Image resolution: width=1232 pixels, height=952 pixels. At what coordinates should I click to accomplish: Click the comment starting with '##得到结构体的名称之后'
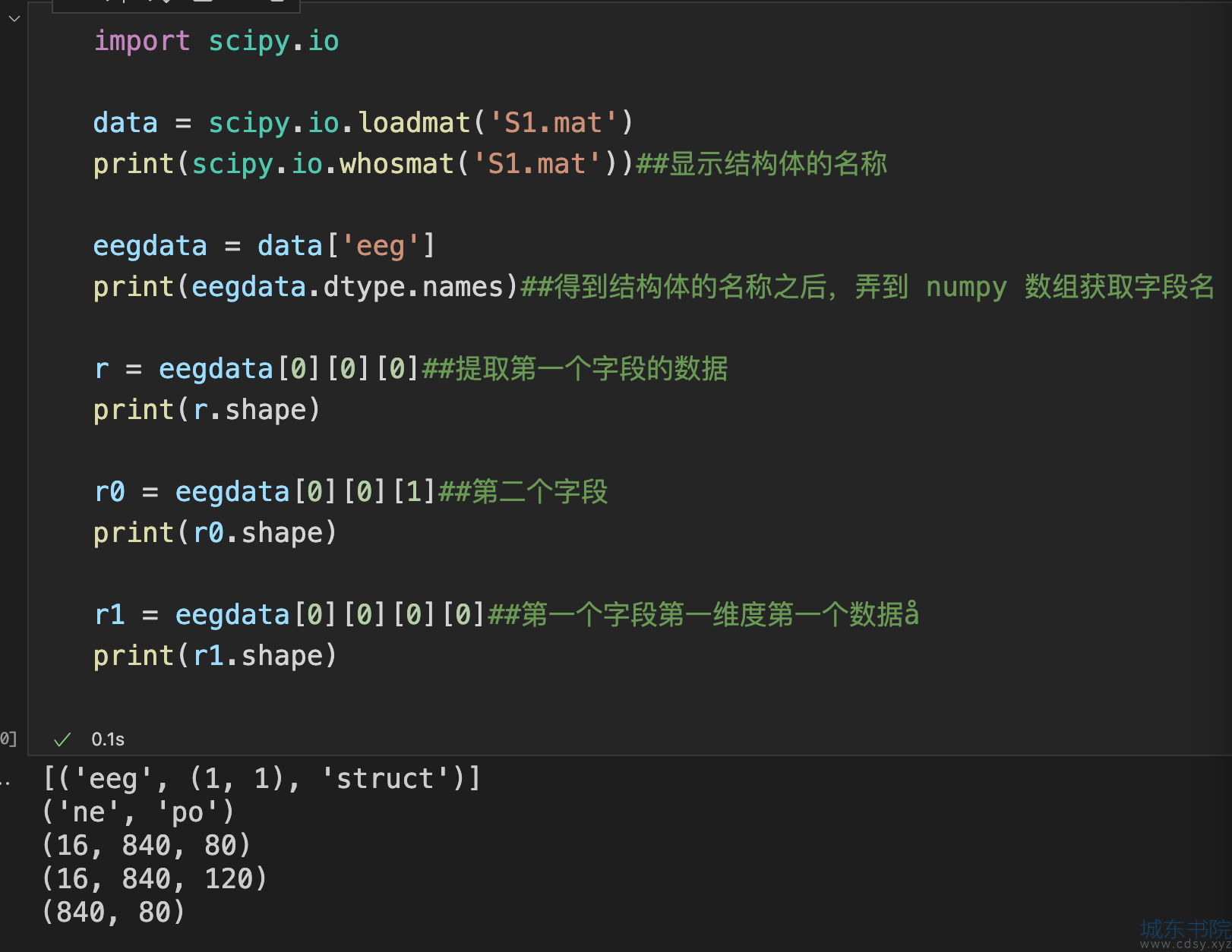[x=867, y=287]
